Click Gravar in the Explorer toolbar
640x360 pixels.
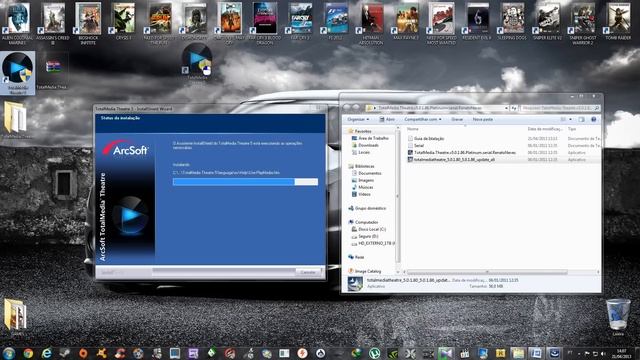[457, 119]
